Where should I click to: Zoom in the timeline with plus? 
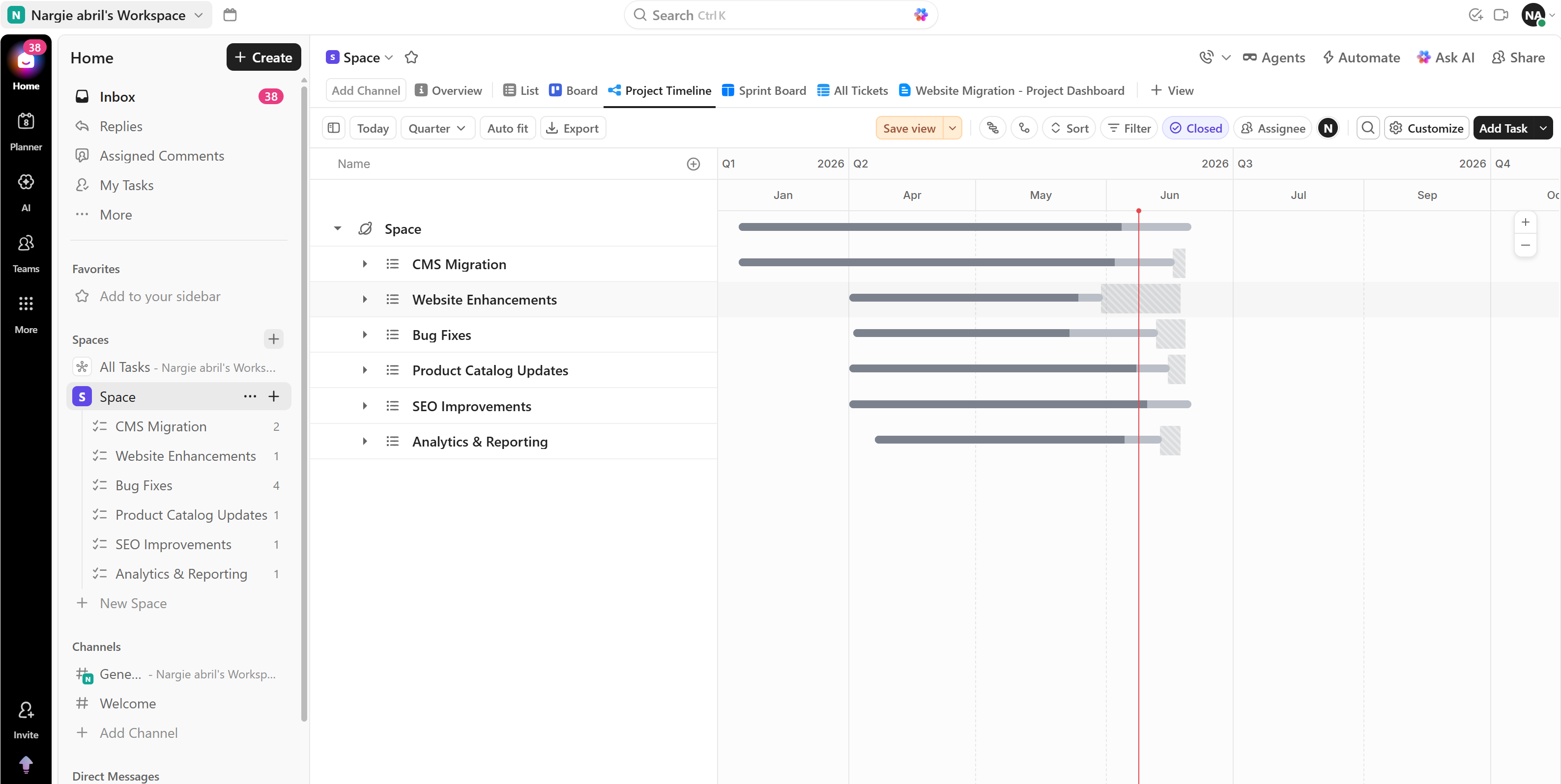pos(1525,223)
